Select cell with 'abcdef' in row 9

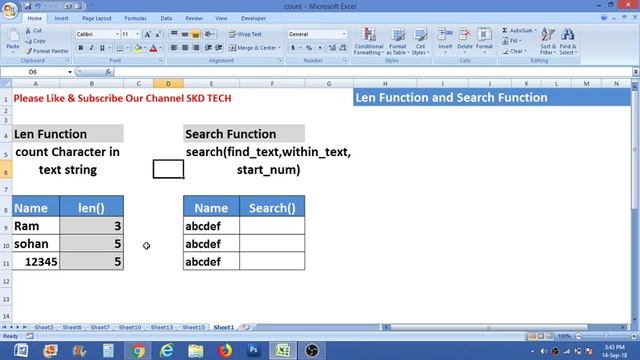[x=211, y=226]
